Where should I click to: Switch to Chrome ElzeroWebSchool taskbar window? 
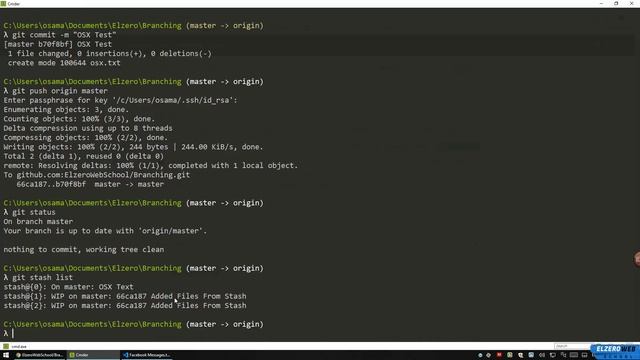click(x=39, y=355)
